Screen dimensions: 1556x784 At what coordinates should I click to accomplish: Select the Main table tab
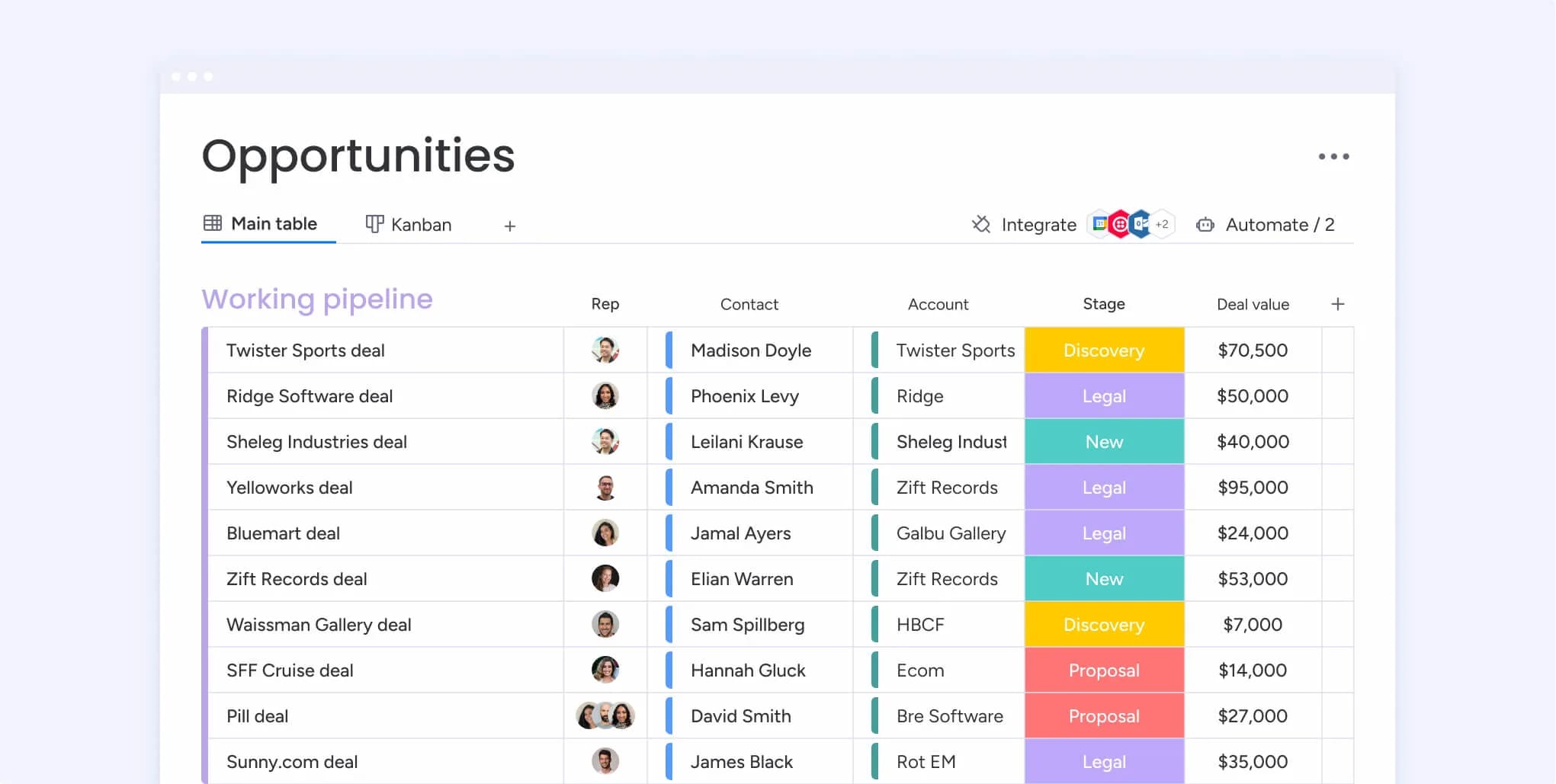[x=273, y=223]
